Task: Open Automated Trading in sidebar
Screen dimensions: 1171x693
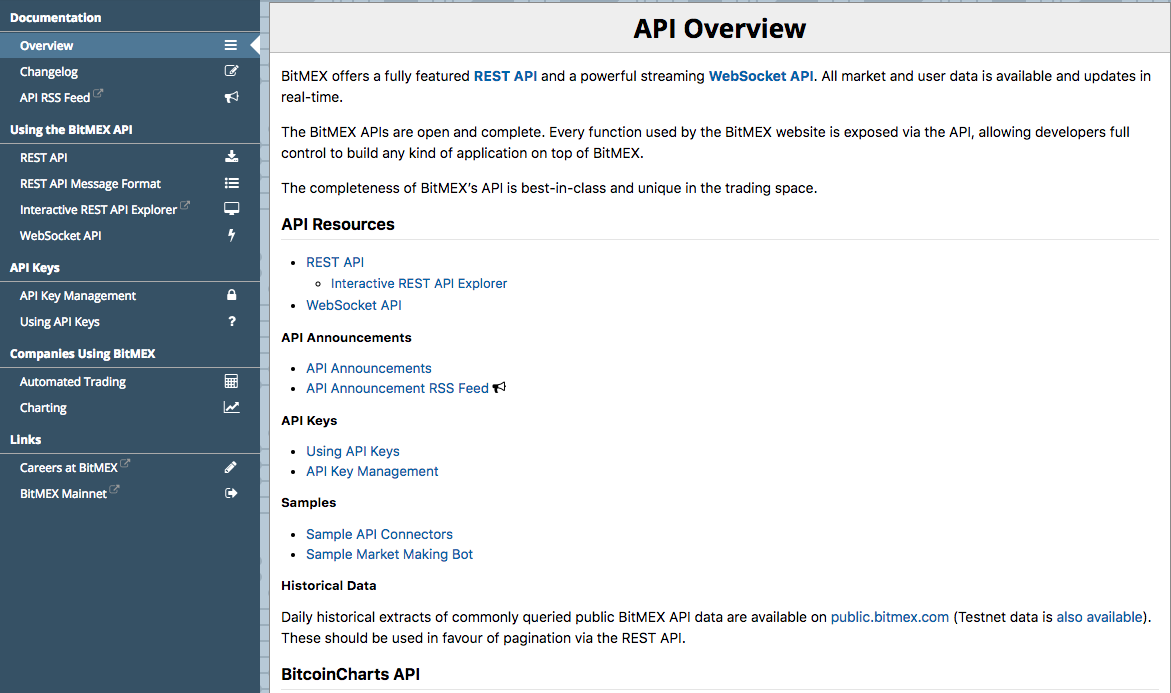Action: (x=130, y=382)
